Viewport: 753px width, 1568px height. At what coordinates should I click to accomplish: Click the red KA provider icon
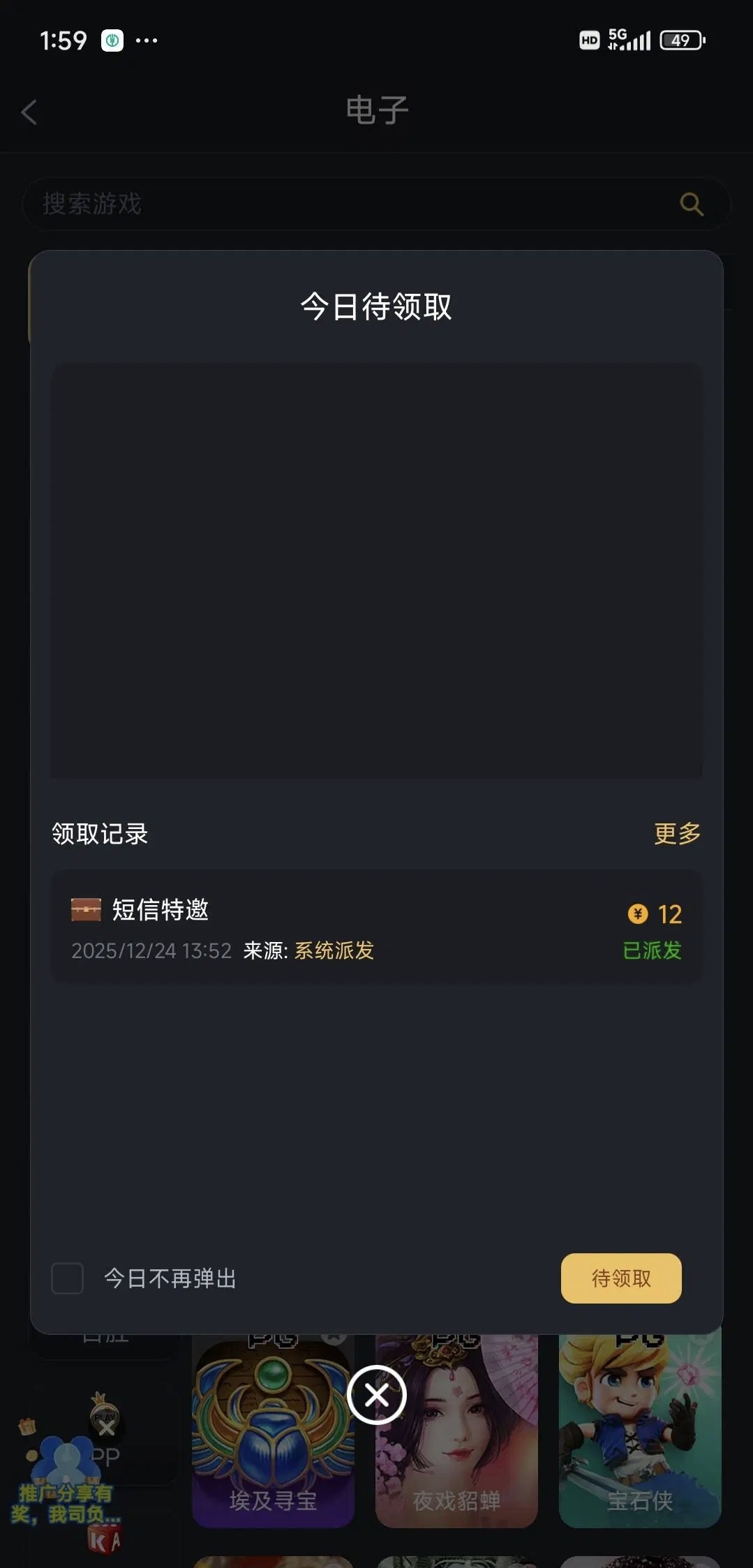pos(104,1540)
